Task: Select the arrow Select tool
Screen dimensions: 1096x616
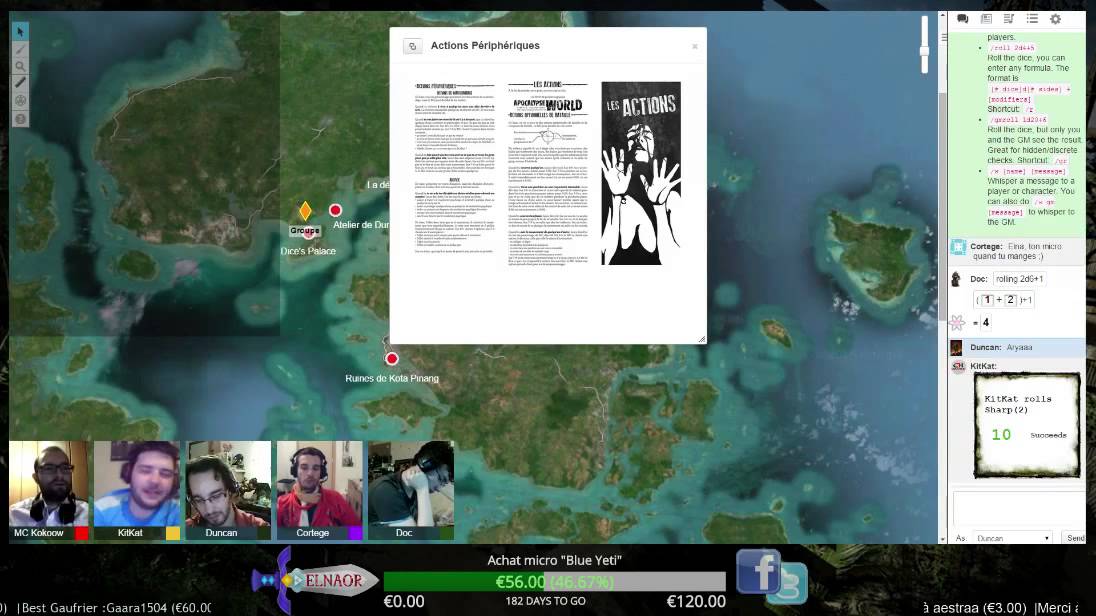Action: (x=20, y=31)
